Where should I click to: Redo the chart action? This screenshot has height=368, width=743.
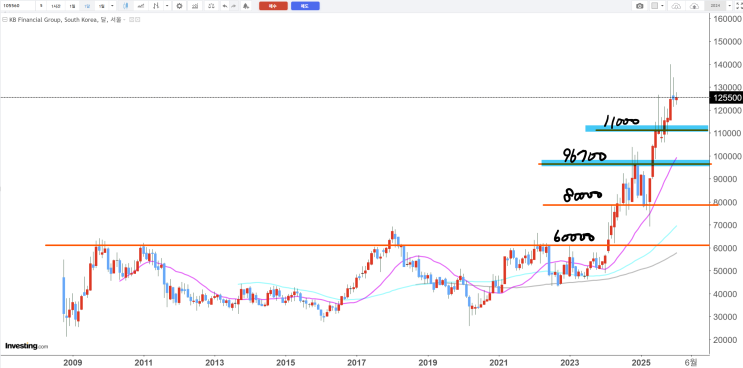click(x=234, y=6)
